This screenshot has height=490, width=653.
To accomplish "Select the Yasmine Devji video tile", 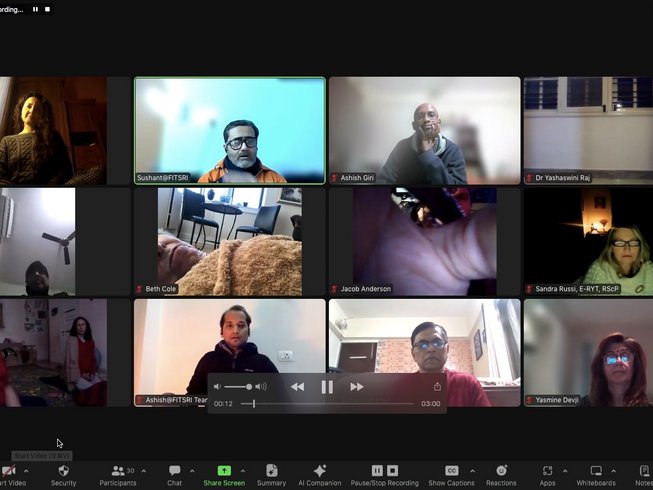I will point(588,353).
